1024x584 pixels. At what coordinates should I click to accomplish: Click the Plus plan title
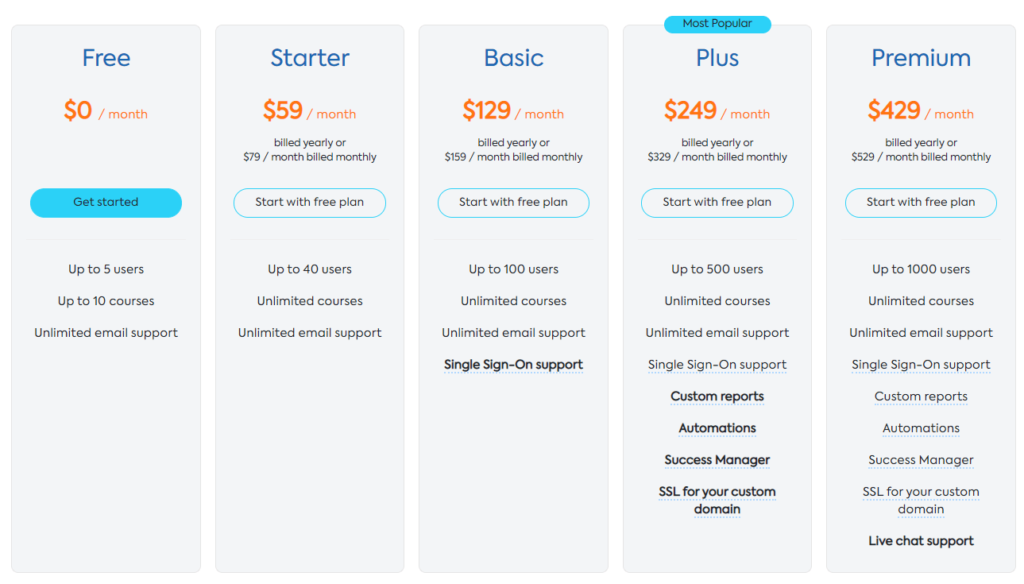[717, 58]
